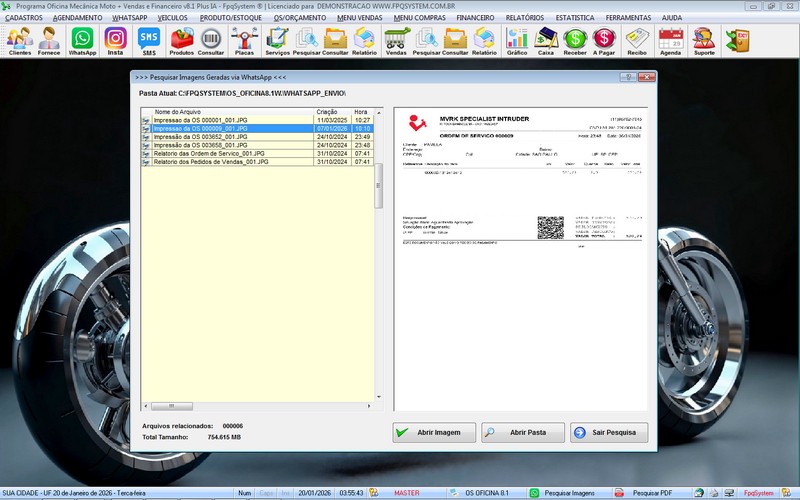Image resolution: width=800 pixels, height=500 pixels.
Task: Open the MENU VENDAS menu
Action: point(360,17)
